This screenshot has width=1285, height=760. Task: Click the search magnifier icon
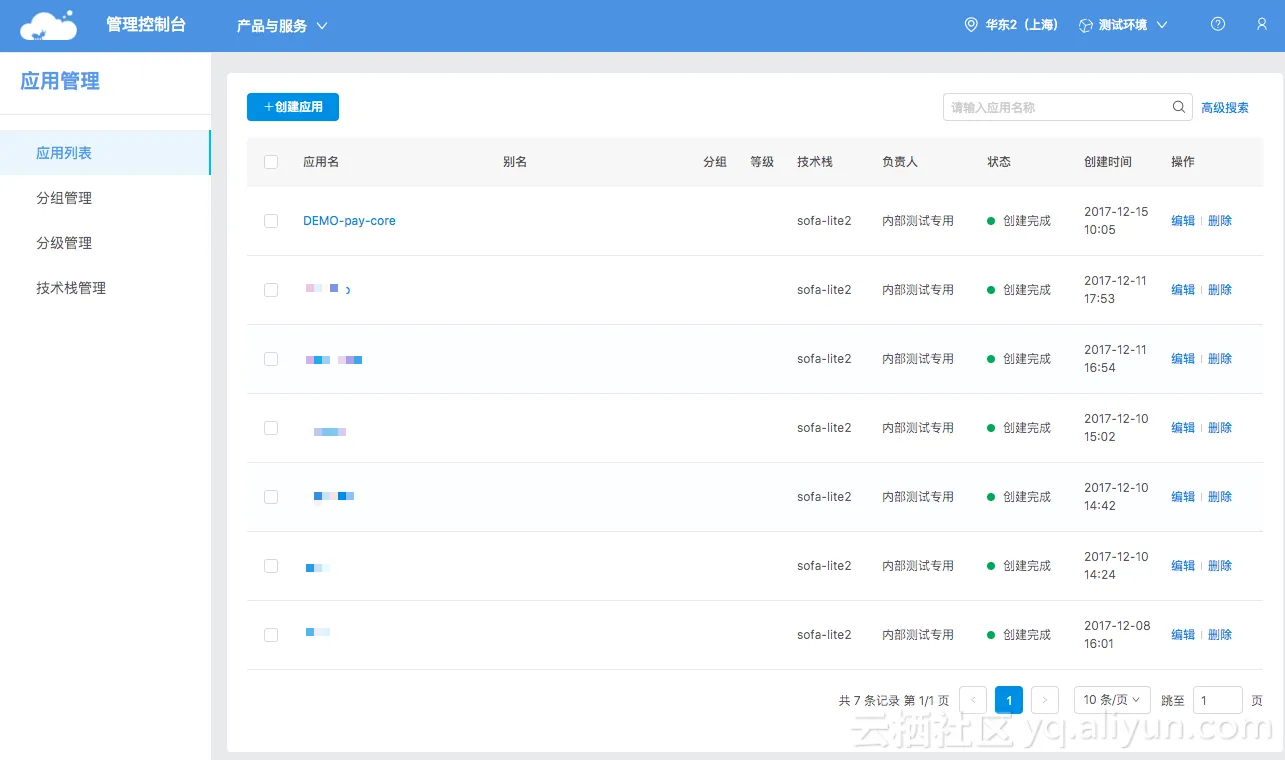[1179, 107]
